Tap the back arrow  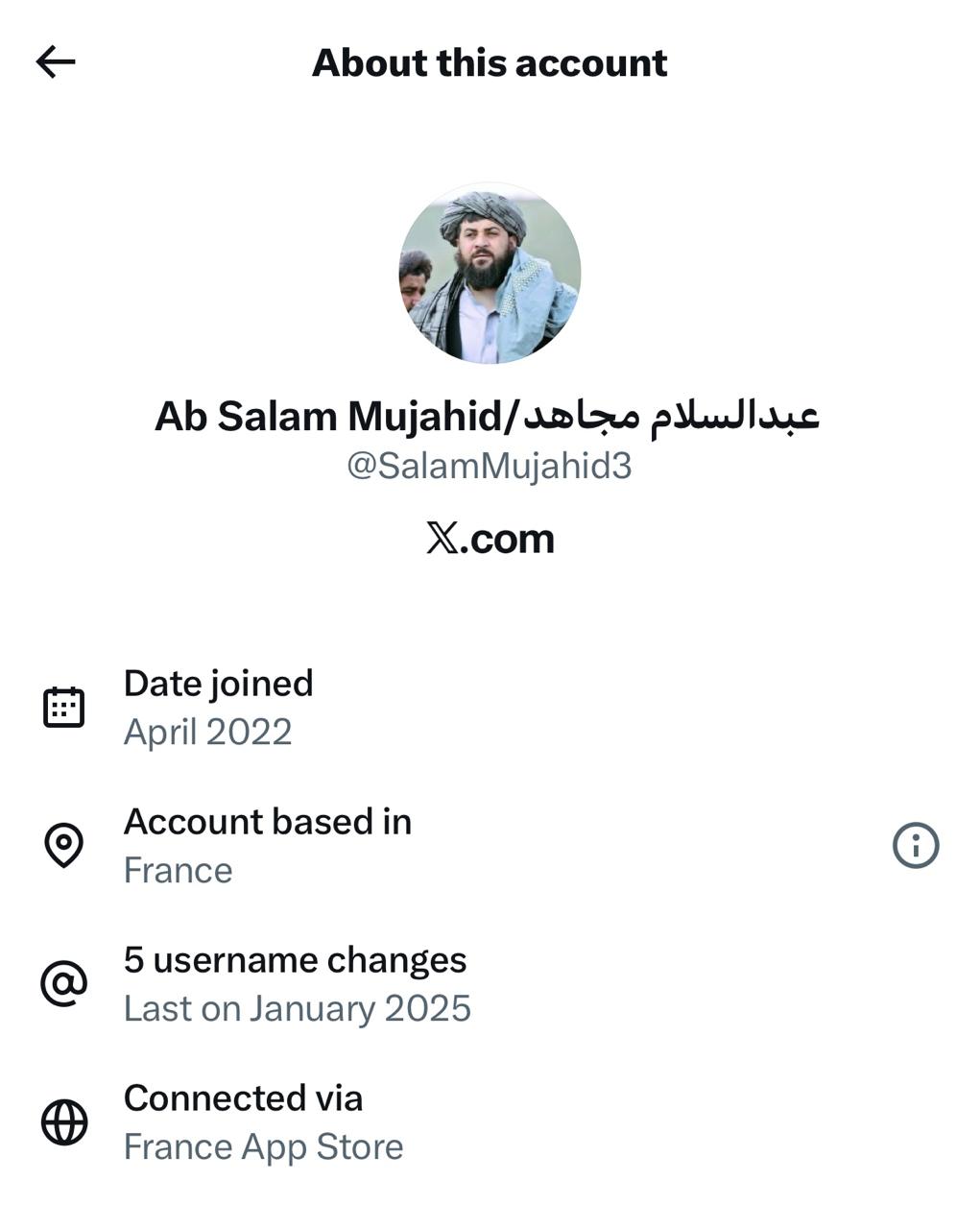pos(56,62)
